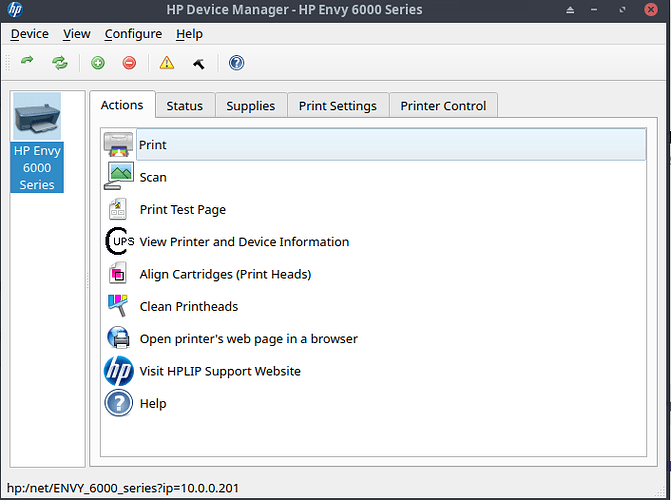Select Visit HPLIP Support Website text
This screenshot has width=671, height=500.
pyautogui.click(x=220, y=371)
